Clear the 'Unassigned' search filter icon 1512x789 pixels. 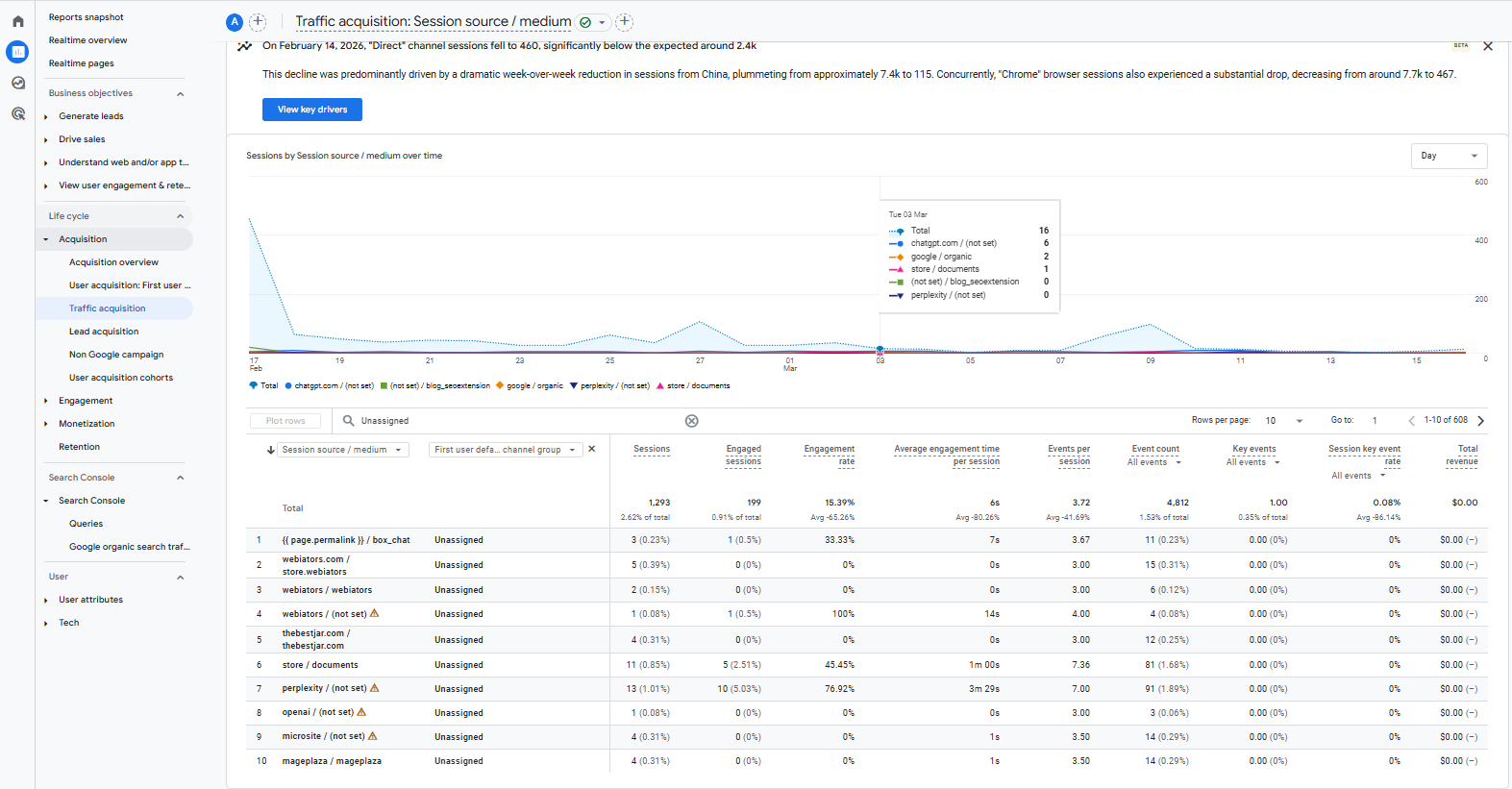[x=691, y=421]
